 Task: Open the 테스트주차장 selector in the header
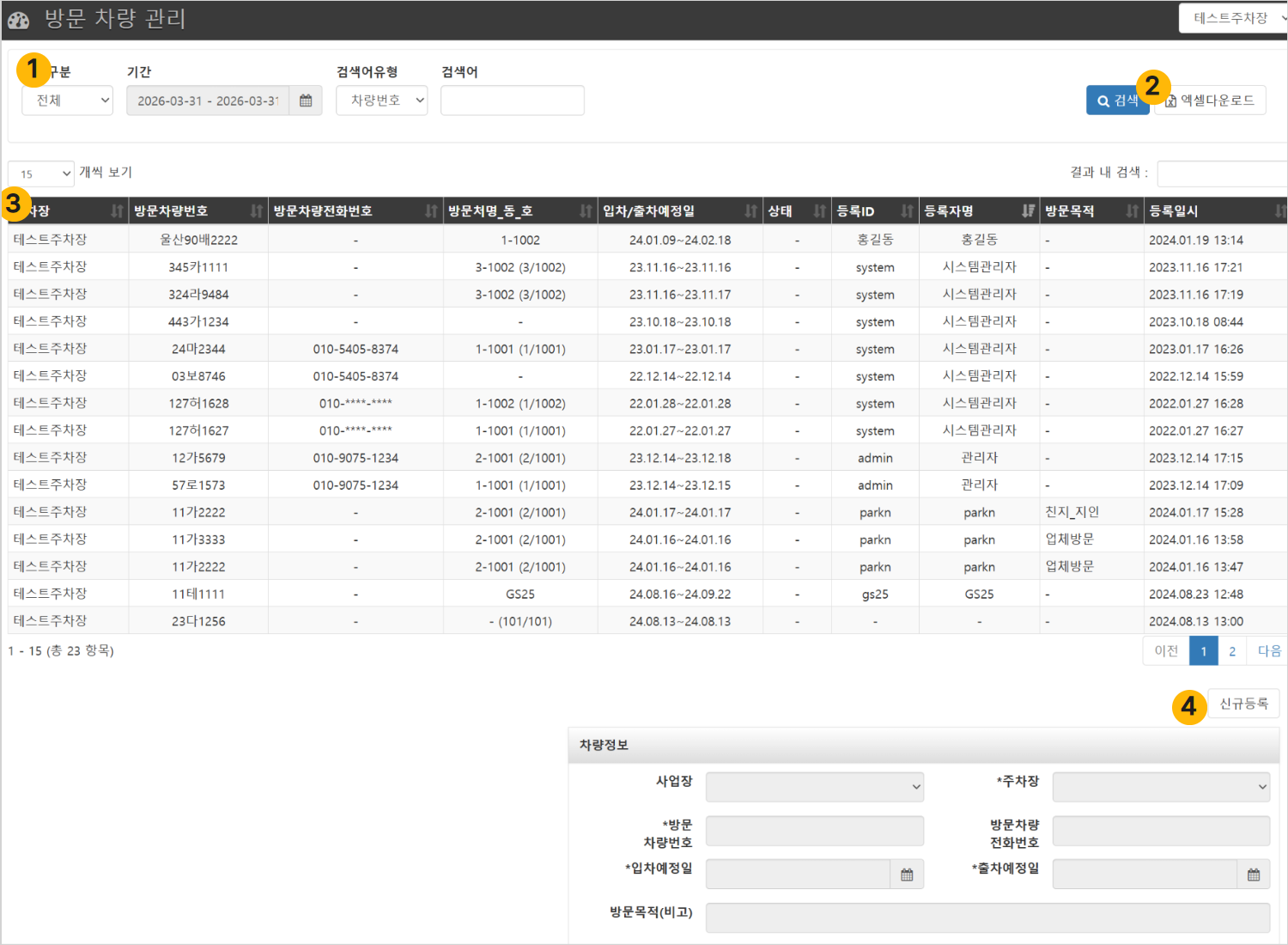(1234, 18)
